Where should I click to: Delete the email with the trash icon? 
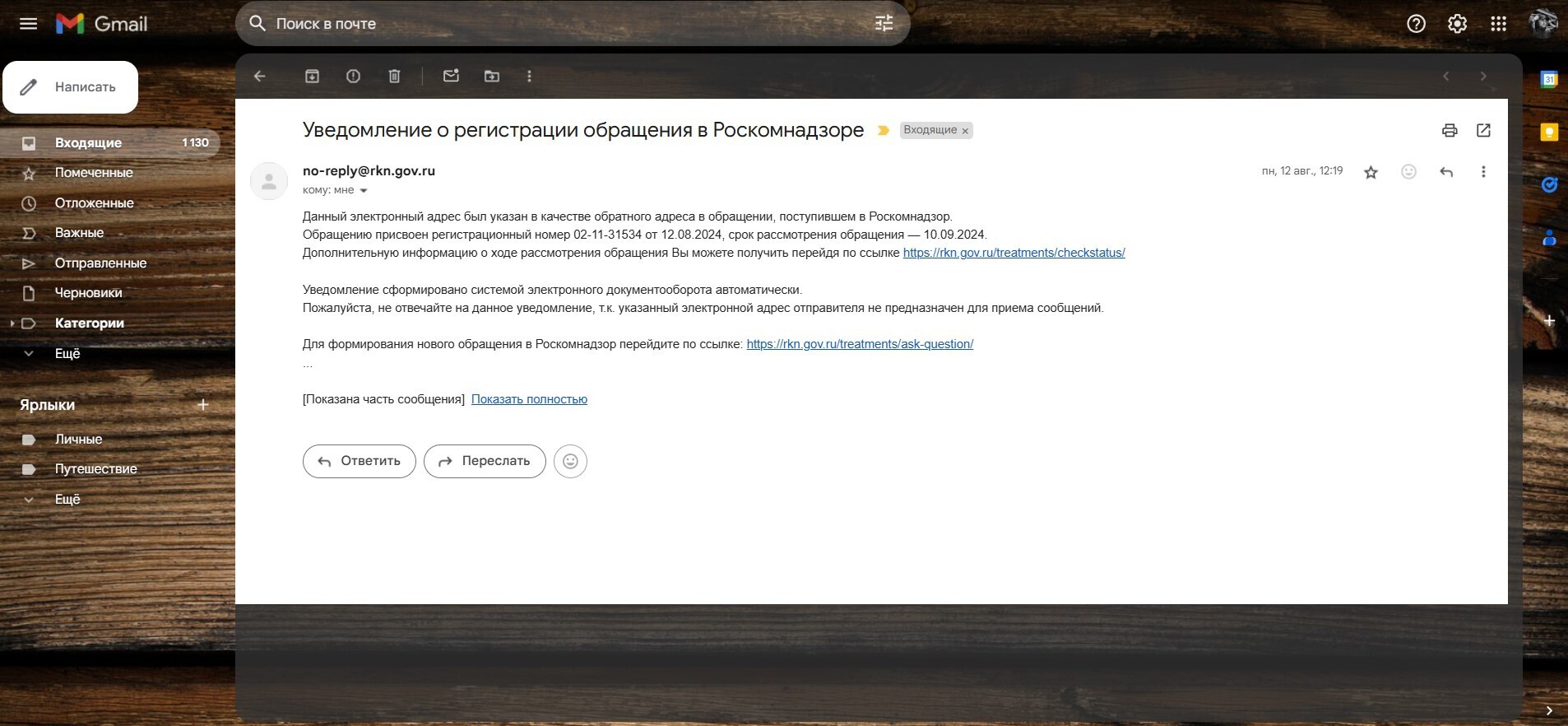394,77
